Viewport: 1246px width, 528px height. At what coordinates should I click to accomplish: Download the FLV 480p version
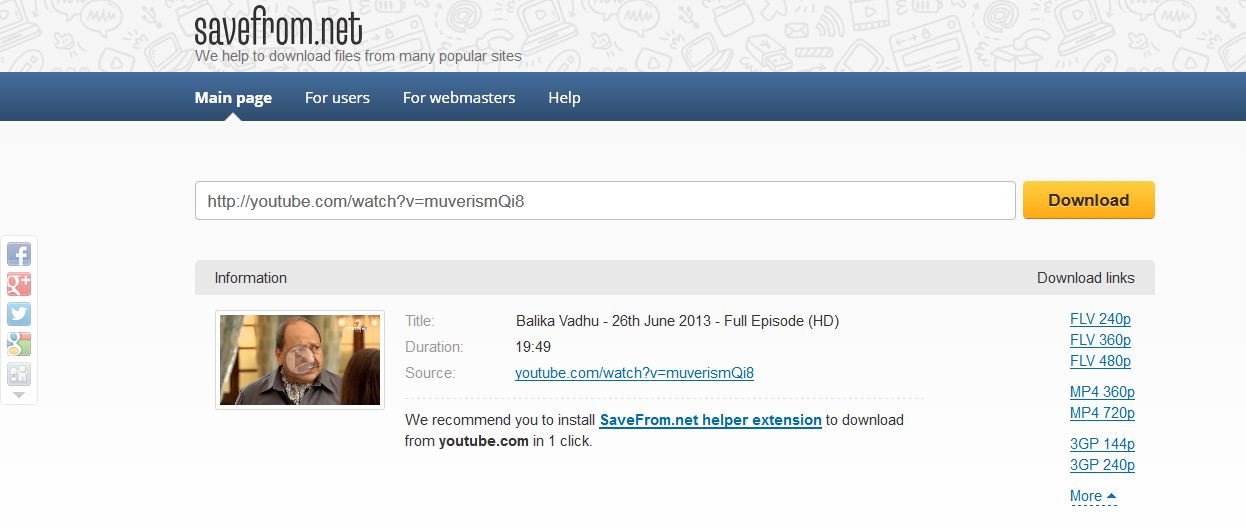click(1100, 361)
